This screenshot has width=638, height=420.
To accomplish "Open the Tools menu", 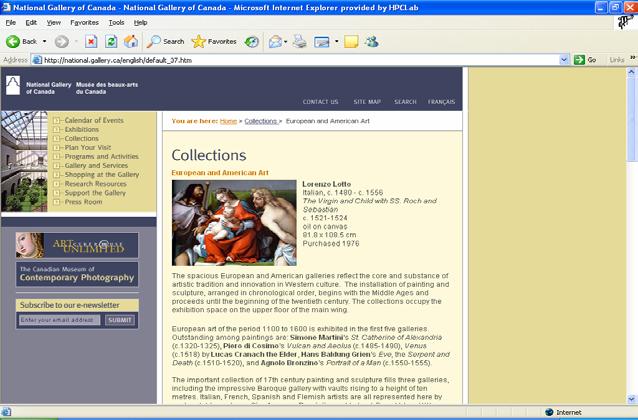I will click(116, 22).
